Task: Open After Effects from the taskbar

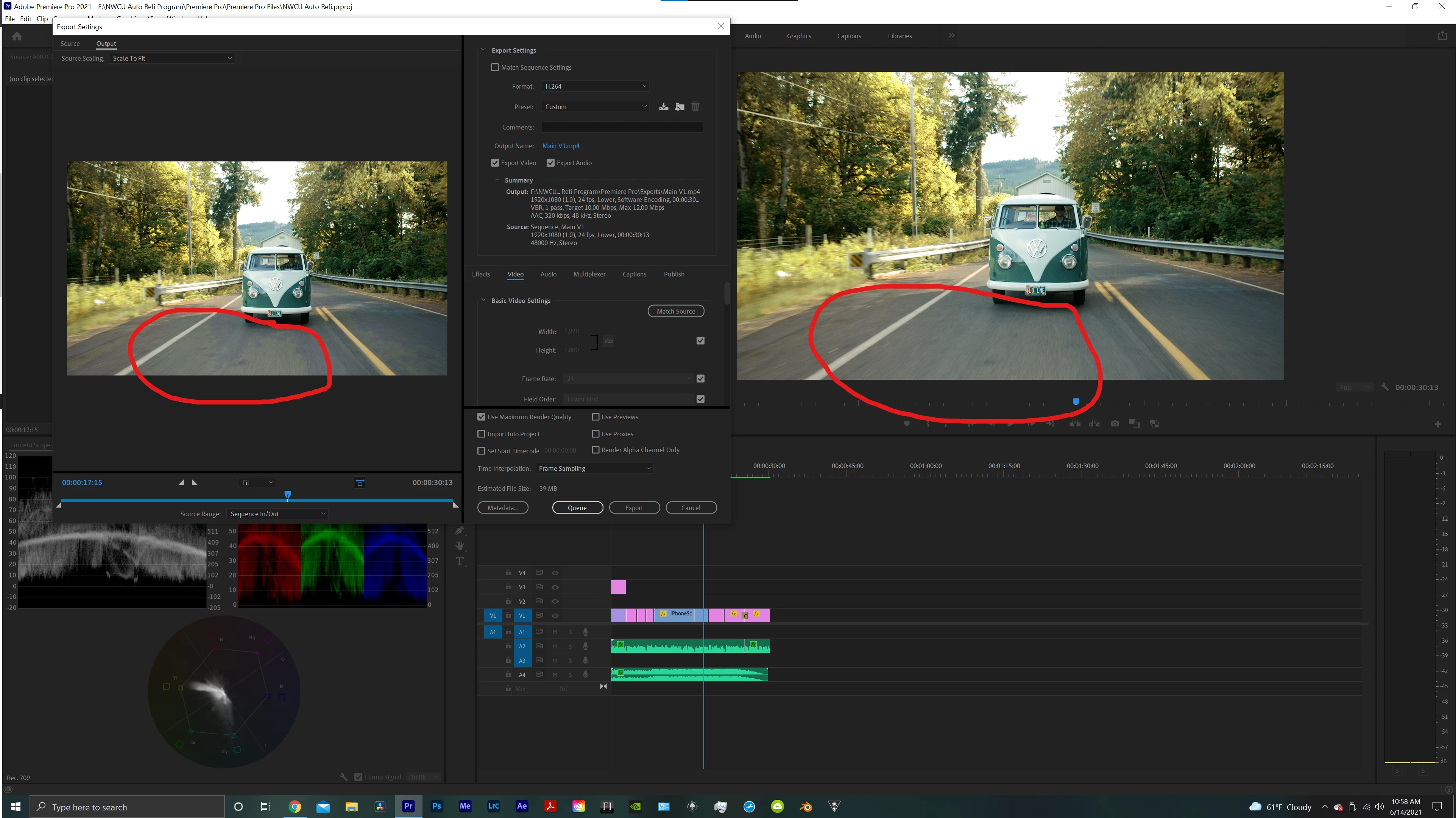Action: pyautogui.click(x=521, y=806)
